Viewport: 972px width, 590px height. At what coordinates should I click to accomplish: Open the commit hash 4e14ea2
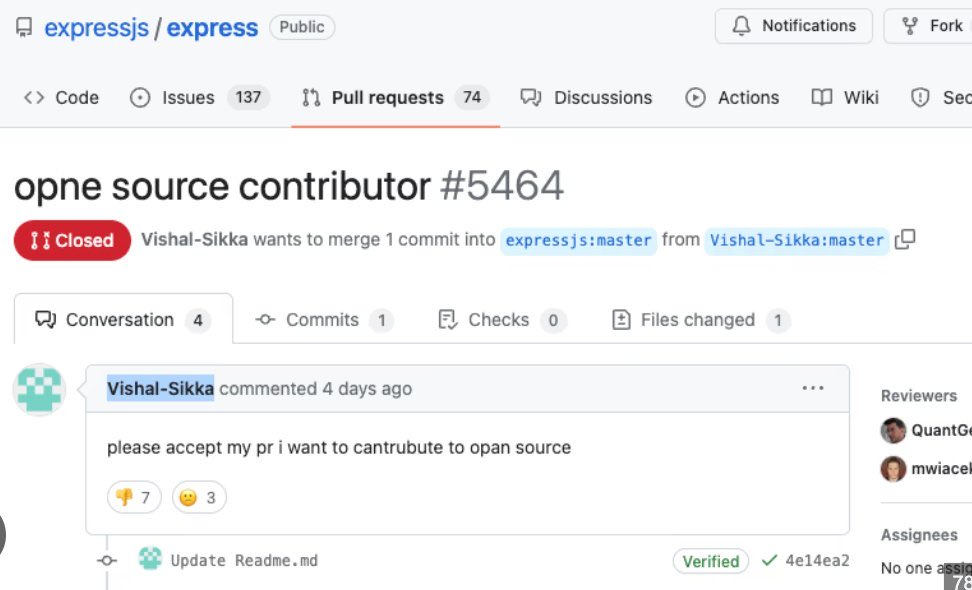(817, 560)
